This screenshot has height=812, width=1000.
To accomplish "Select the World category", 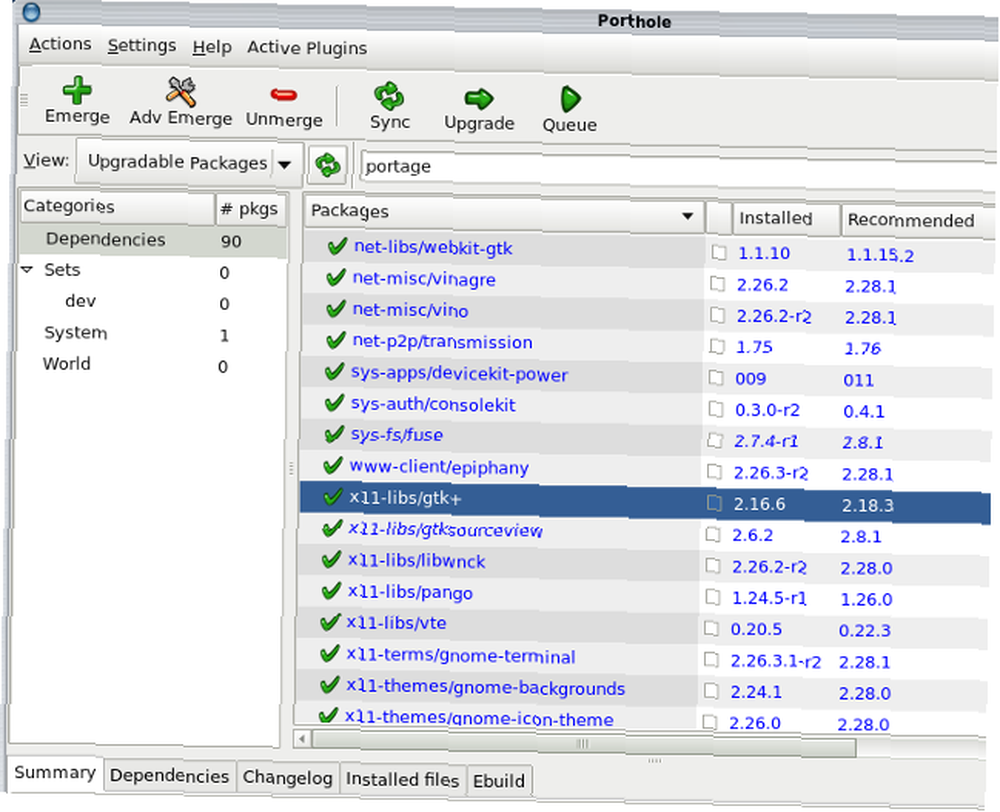I will point(150,365).
